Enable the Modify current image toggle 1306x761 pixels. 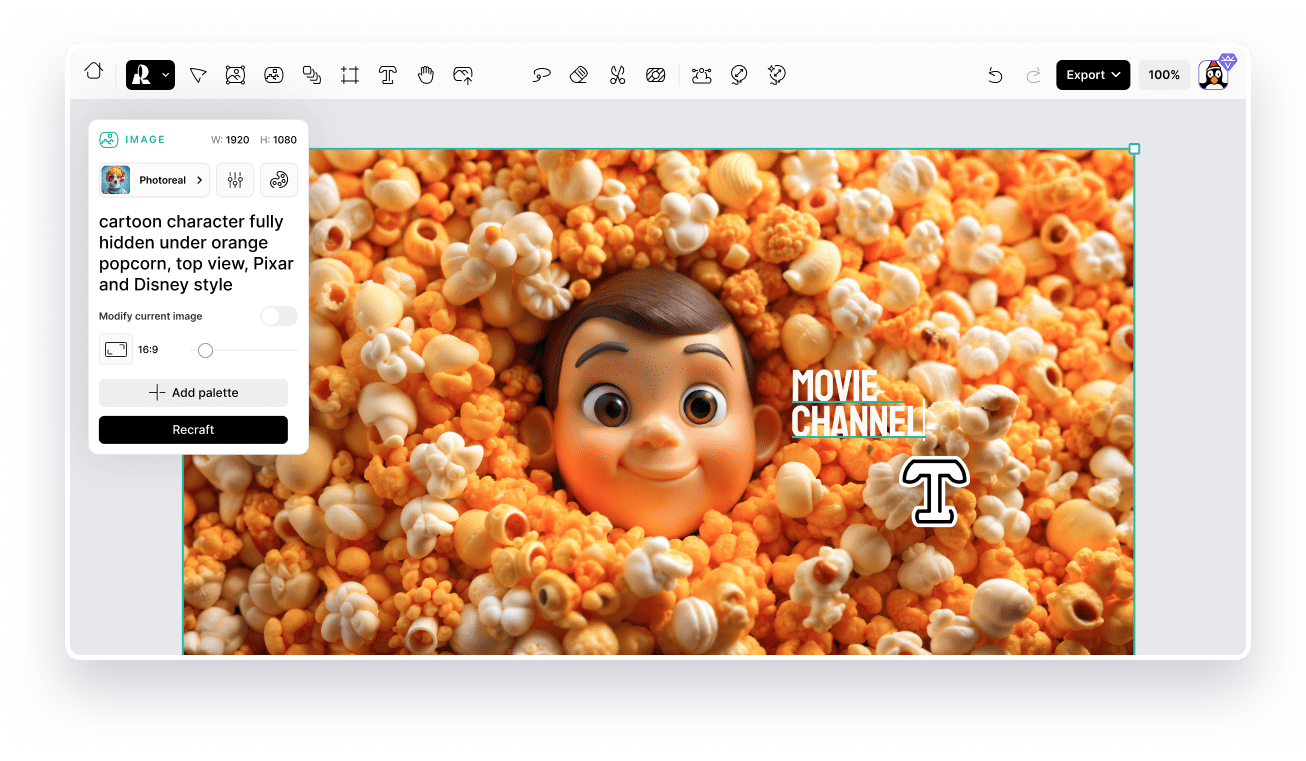click(278, 316)
